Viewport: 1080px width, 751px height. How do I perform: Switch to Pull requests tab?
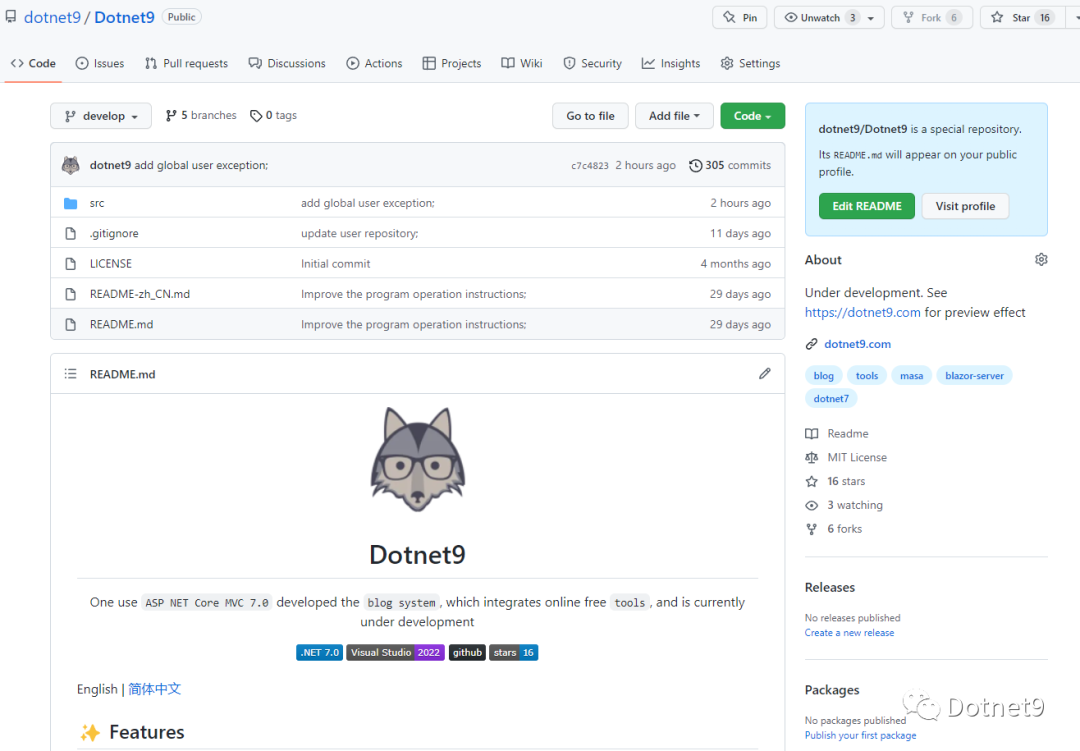186,63
